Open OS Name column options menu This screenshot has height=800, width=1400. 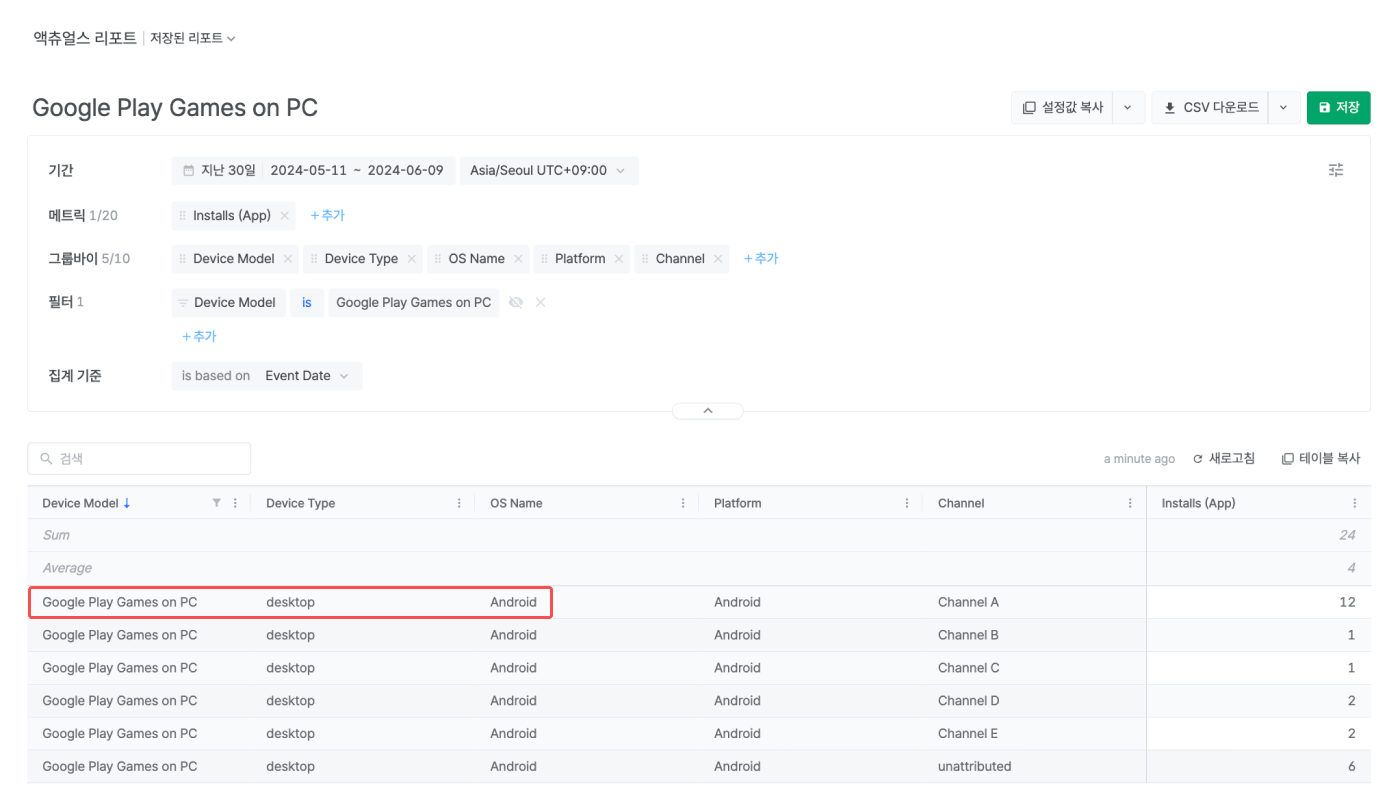point(683,503)
